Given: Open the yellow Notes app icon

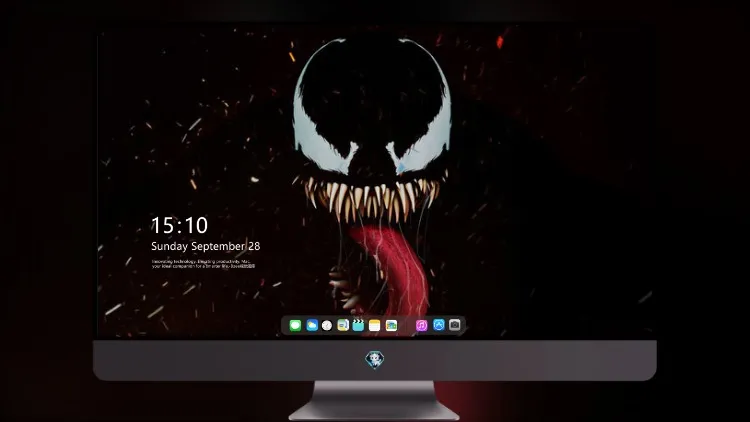Looking at the screenshot, I should click(375, 325).
